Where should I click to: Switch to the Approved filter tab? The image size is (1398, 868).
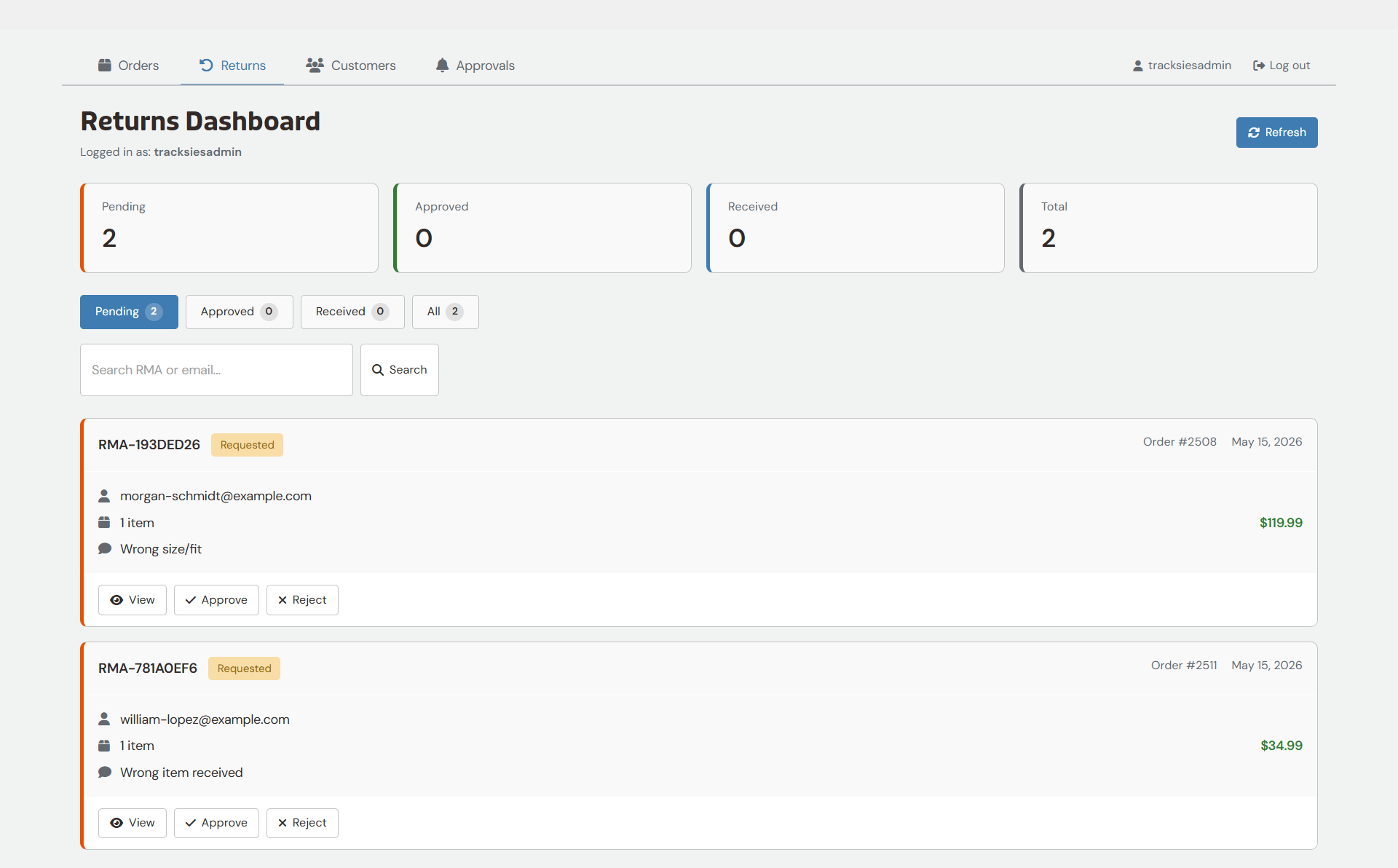[240, 312]
